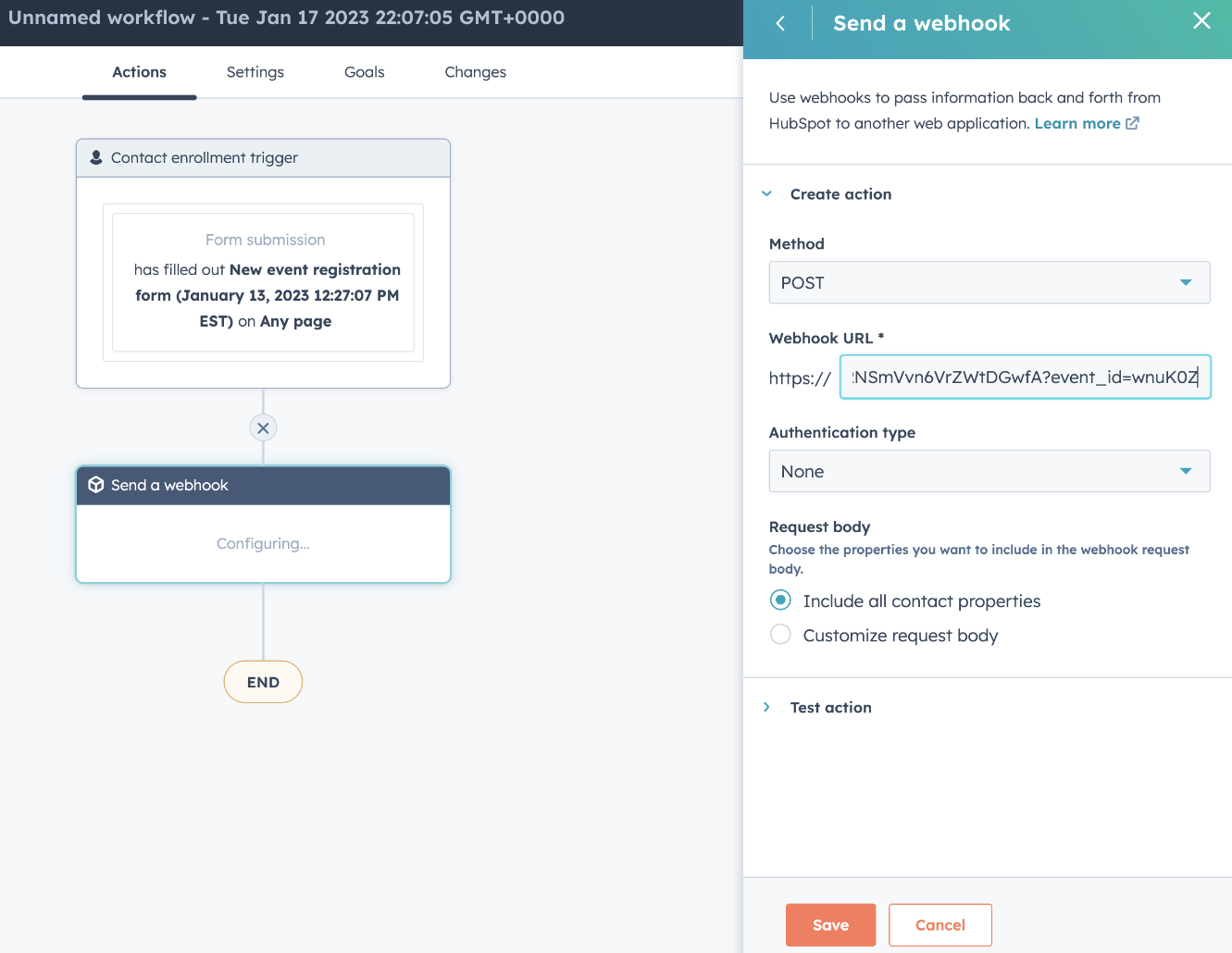Click the 'Authentication type' label
Viewport: 1232px width, 953px height.
[x=842, y=432]
